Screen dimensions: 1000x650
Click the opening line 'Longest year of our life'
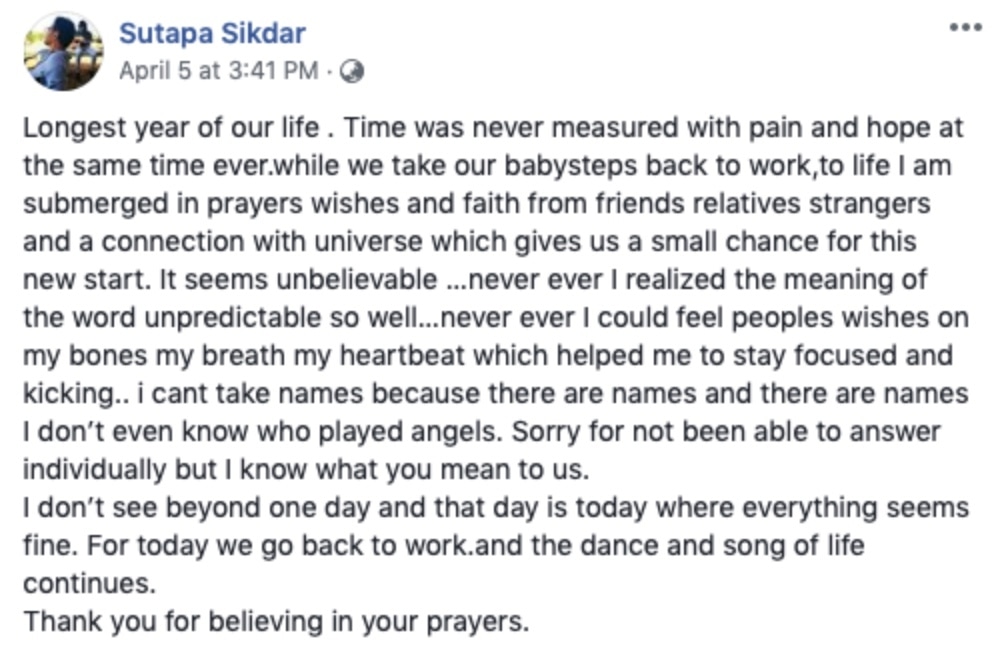click(x=168, y=130)
